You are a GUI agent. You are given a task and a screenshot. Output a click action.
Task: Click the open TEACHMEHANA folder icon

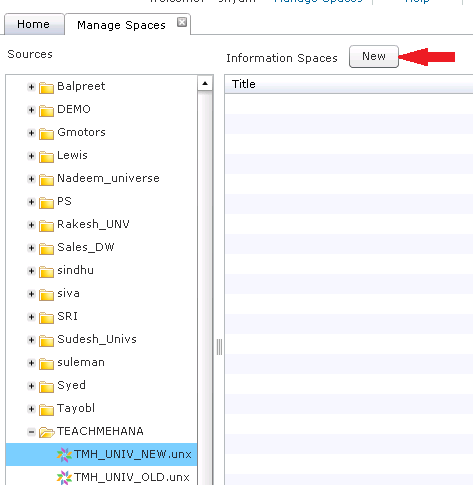(x=46, y=432)
